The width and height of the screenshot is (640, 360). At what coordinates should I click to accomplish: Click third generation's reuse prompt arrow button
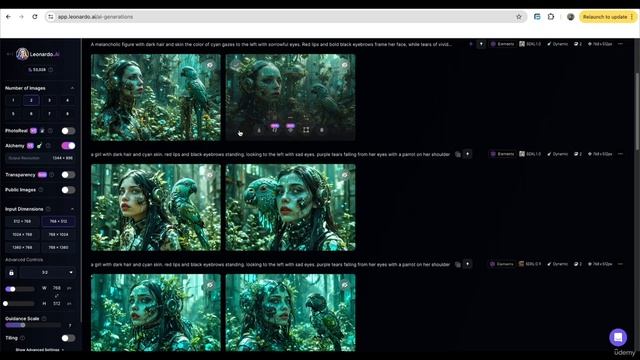pos(468,264)
